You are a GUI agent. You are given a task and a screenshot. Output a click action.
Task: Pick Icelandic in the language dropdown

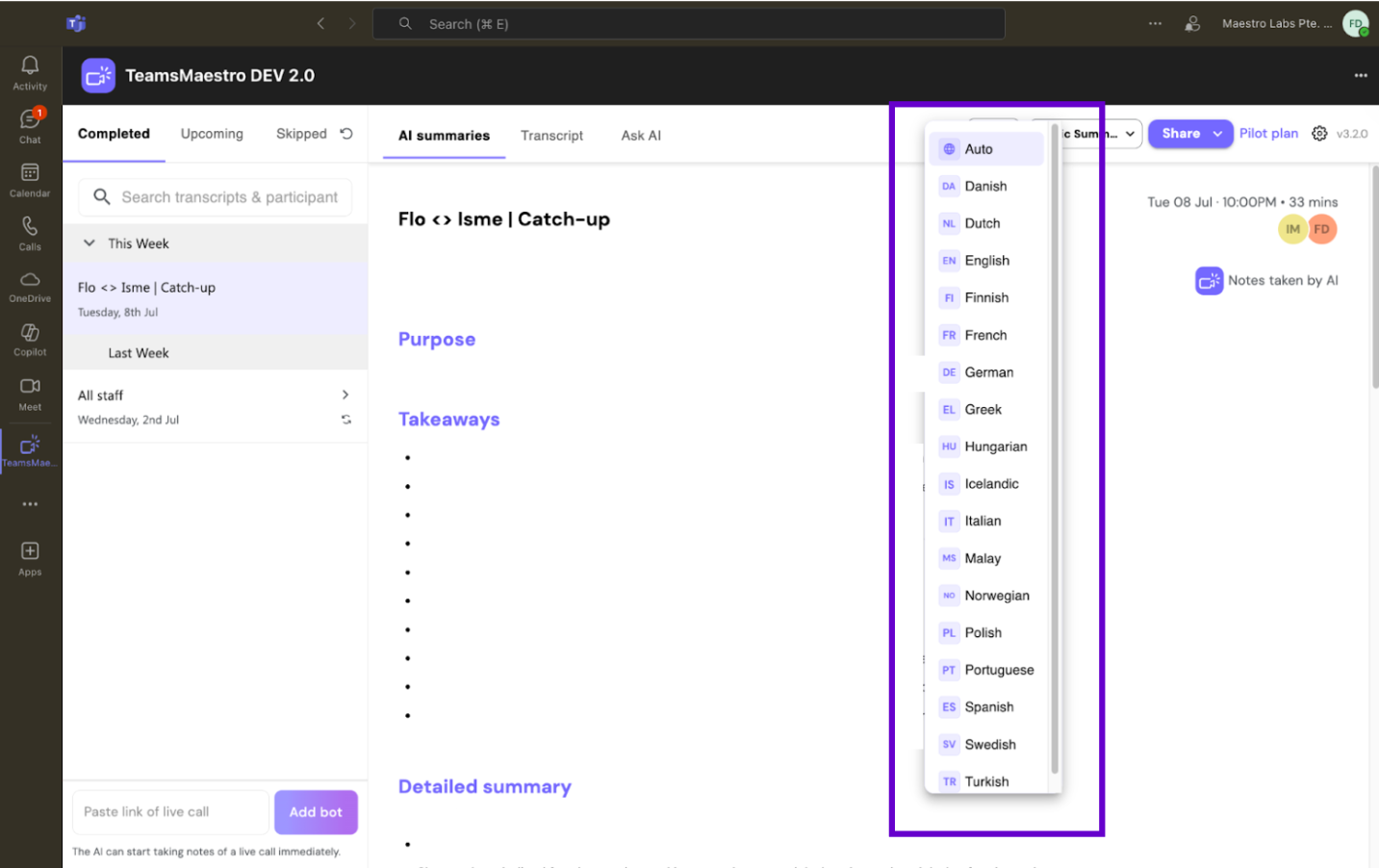[x=986, y=484]
